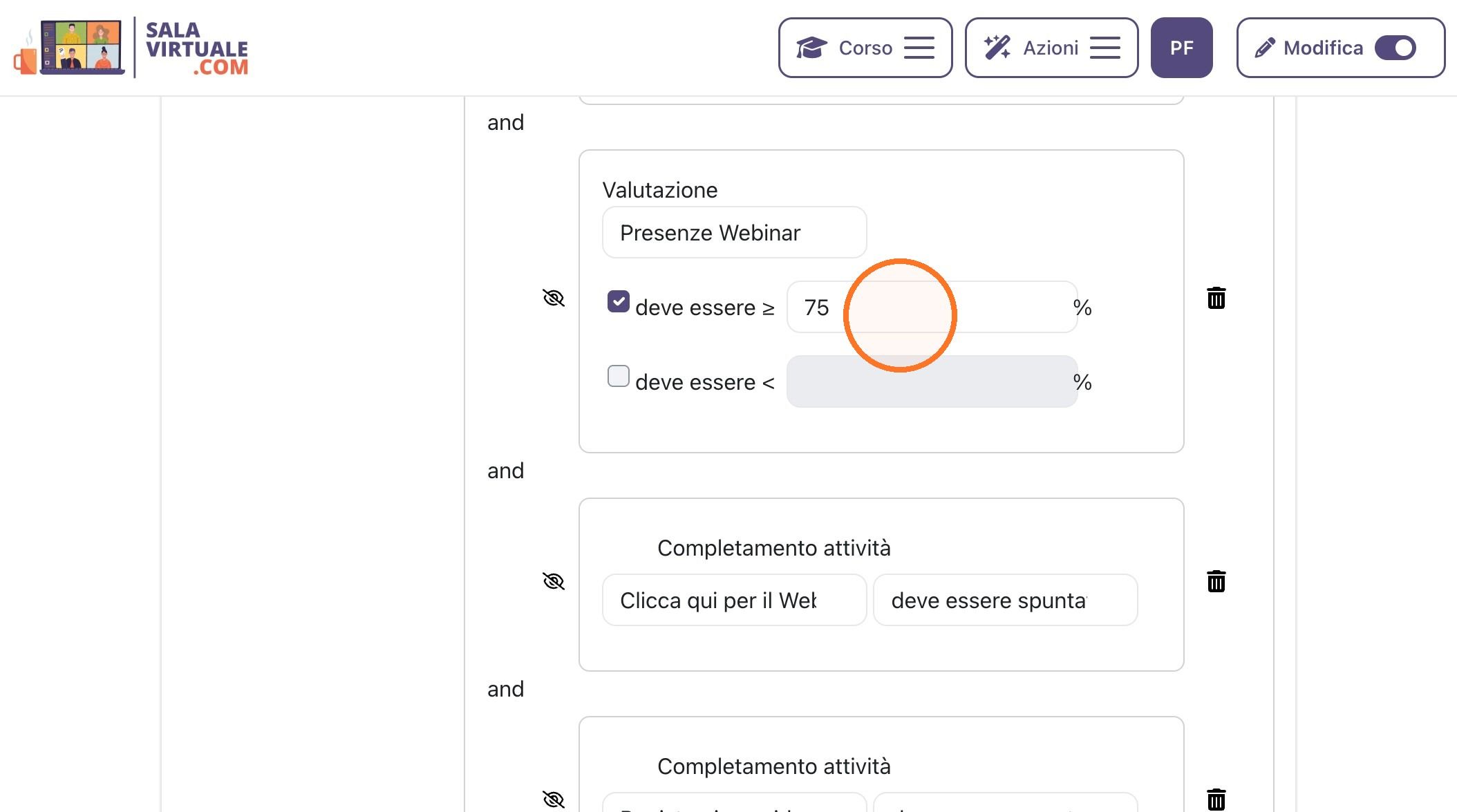Open the Presenze Webinar grade dropdown
Screen dimensions: 1457x812
734,233
